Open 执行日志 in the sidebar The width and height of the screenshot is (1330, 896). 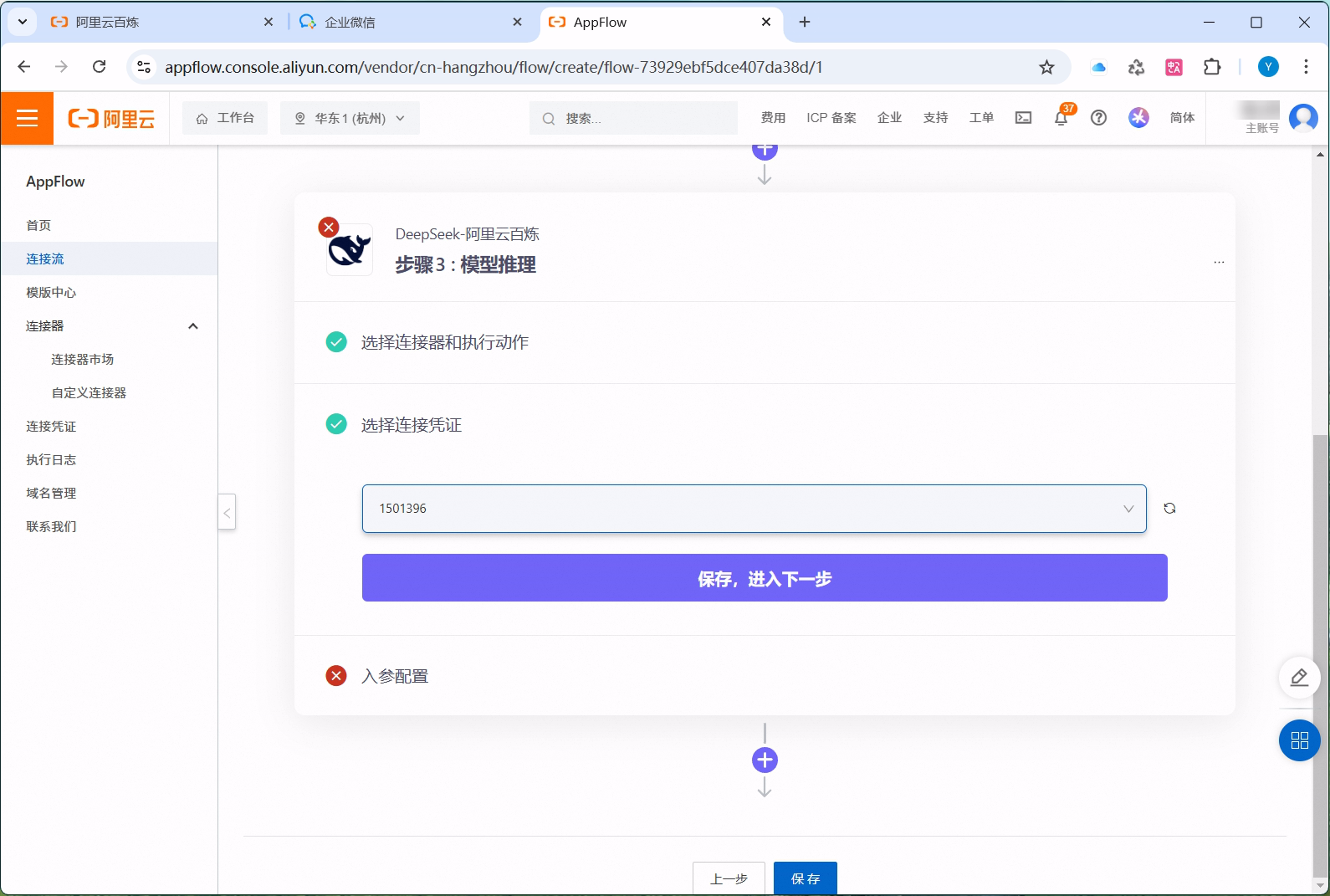51,459
